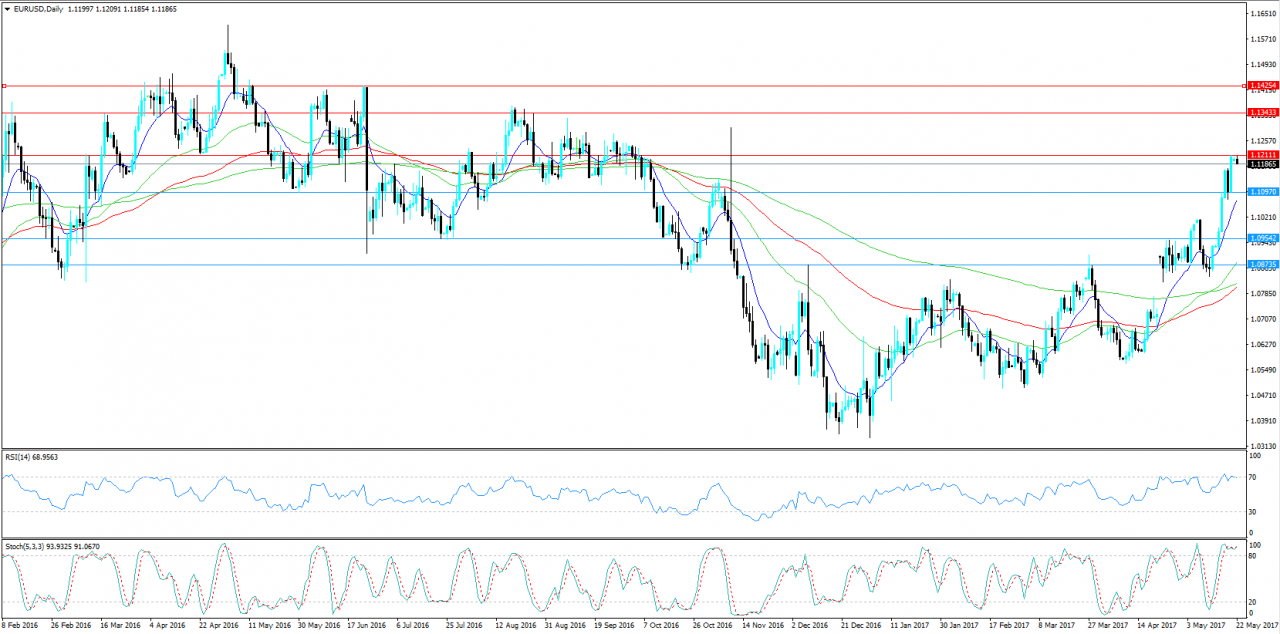Click the 1.16510 value on the price scale
The image size is (1280, 634).
(x=1262, y=14)
